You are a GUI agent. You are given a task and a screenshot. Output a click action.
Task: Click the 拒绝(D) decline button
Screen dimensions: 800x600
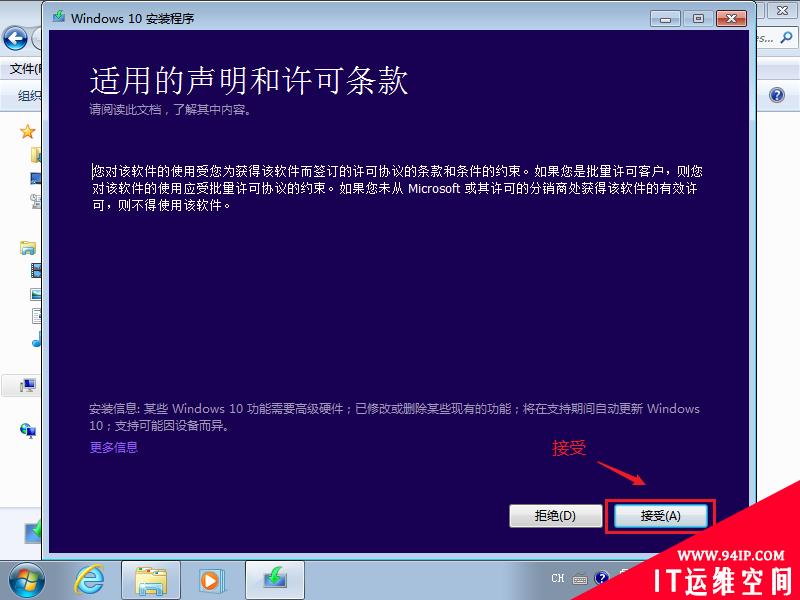tap(555, 516)
